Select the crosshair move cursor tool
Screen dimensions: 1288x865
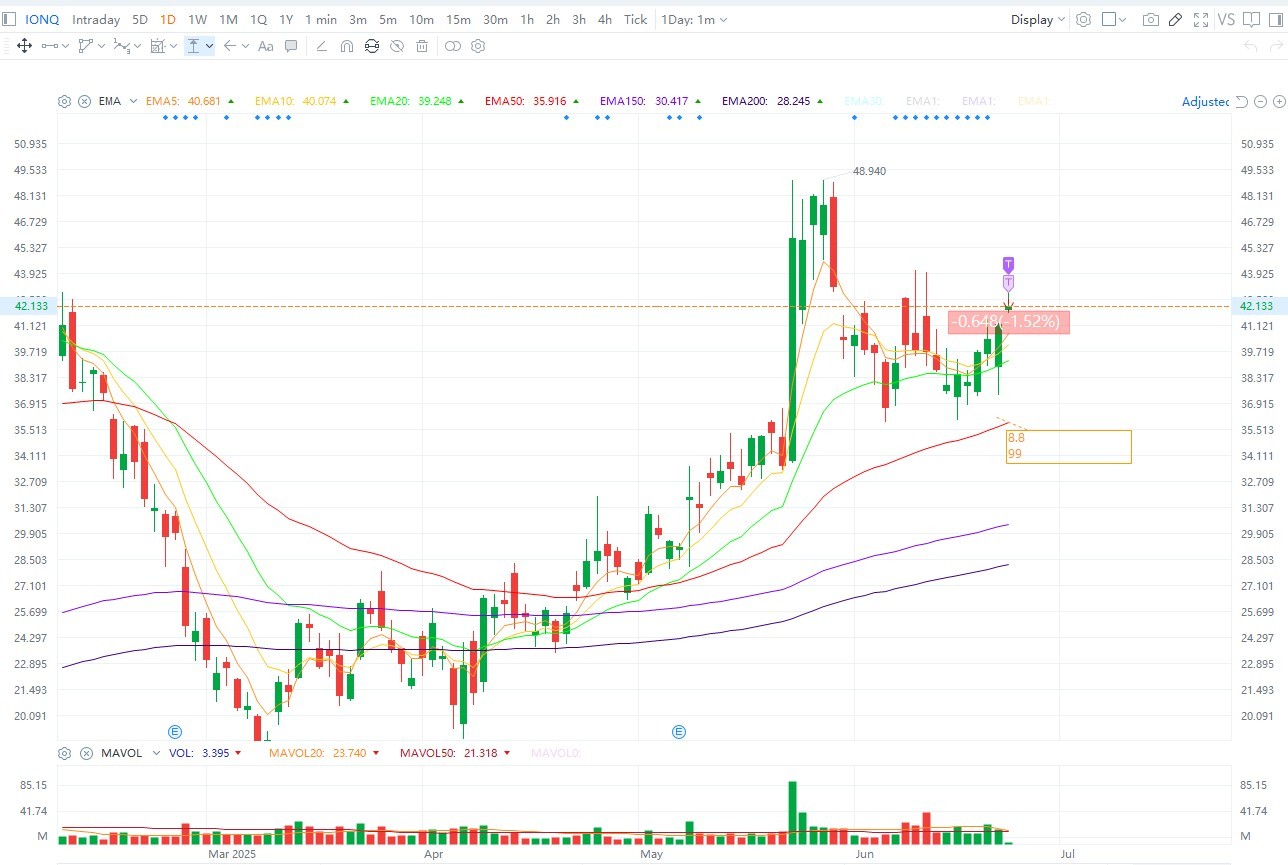pos(24,46)
